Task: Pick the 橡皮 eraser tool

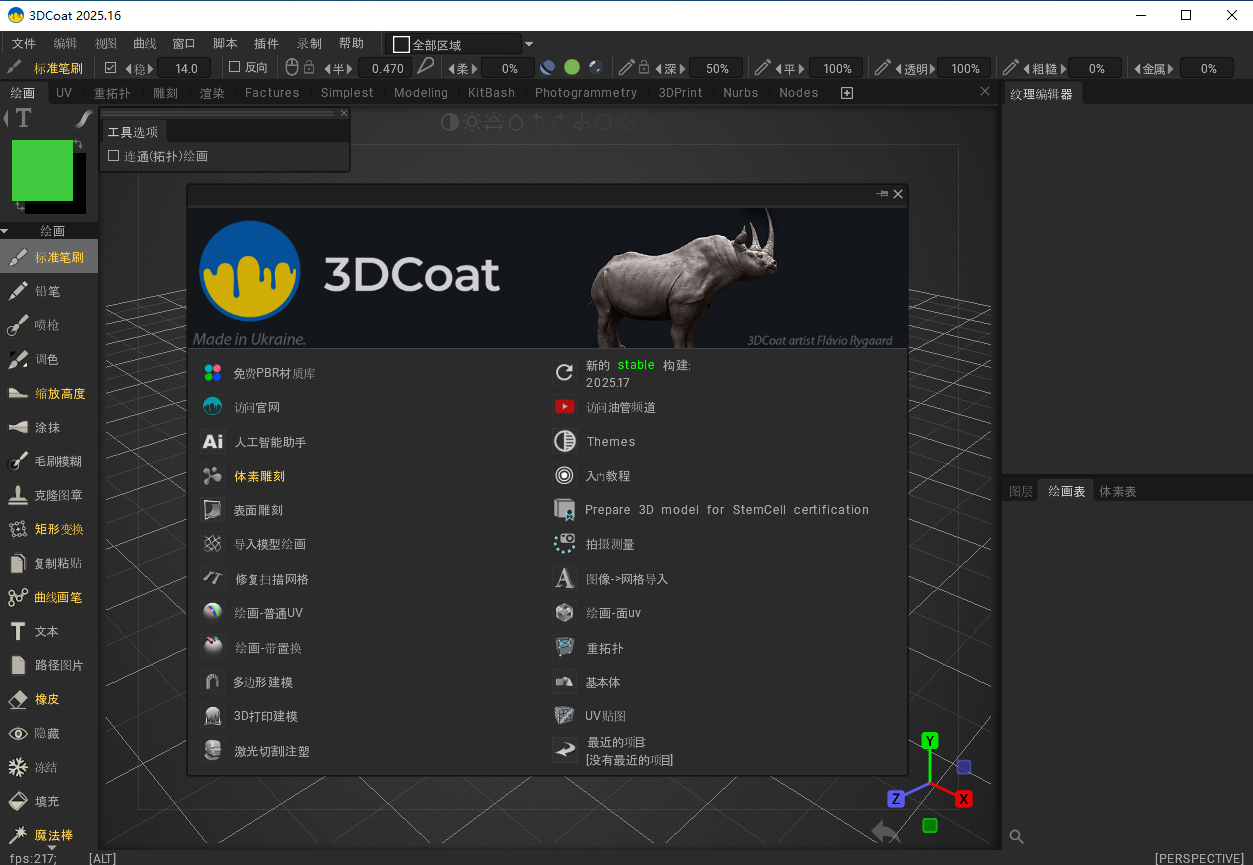Action: [x=47, y=699]
